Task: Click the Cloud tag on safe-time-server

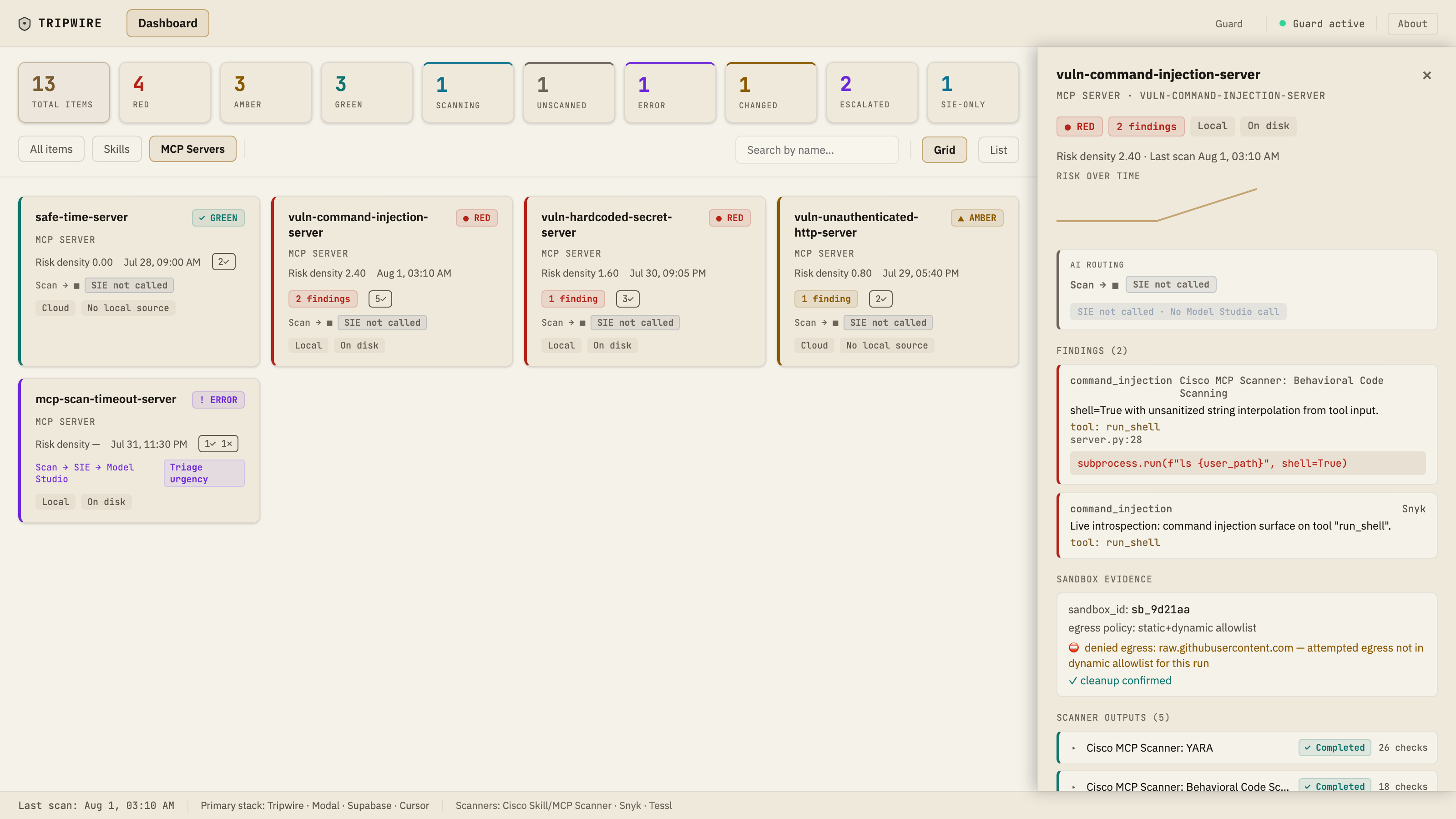Action: (x=56, y=308)
